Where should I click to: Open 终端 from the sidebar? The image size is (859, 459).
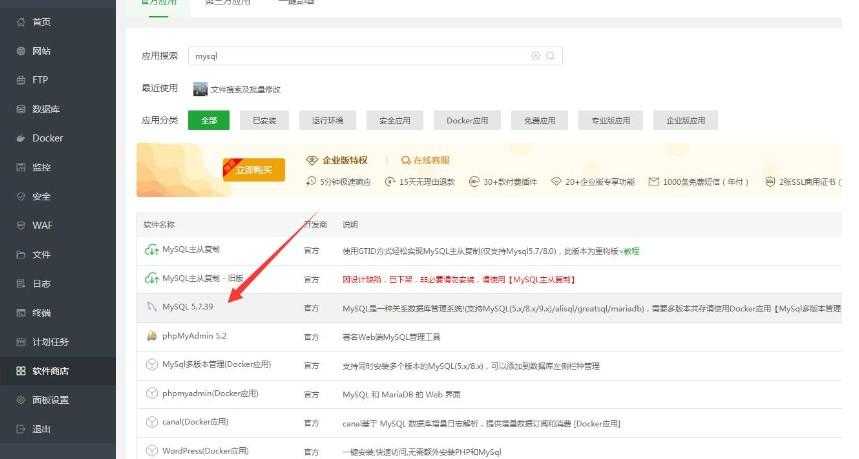tap(41, 313)
